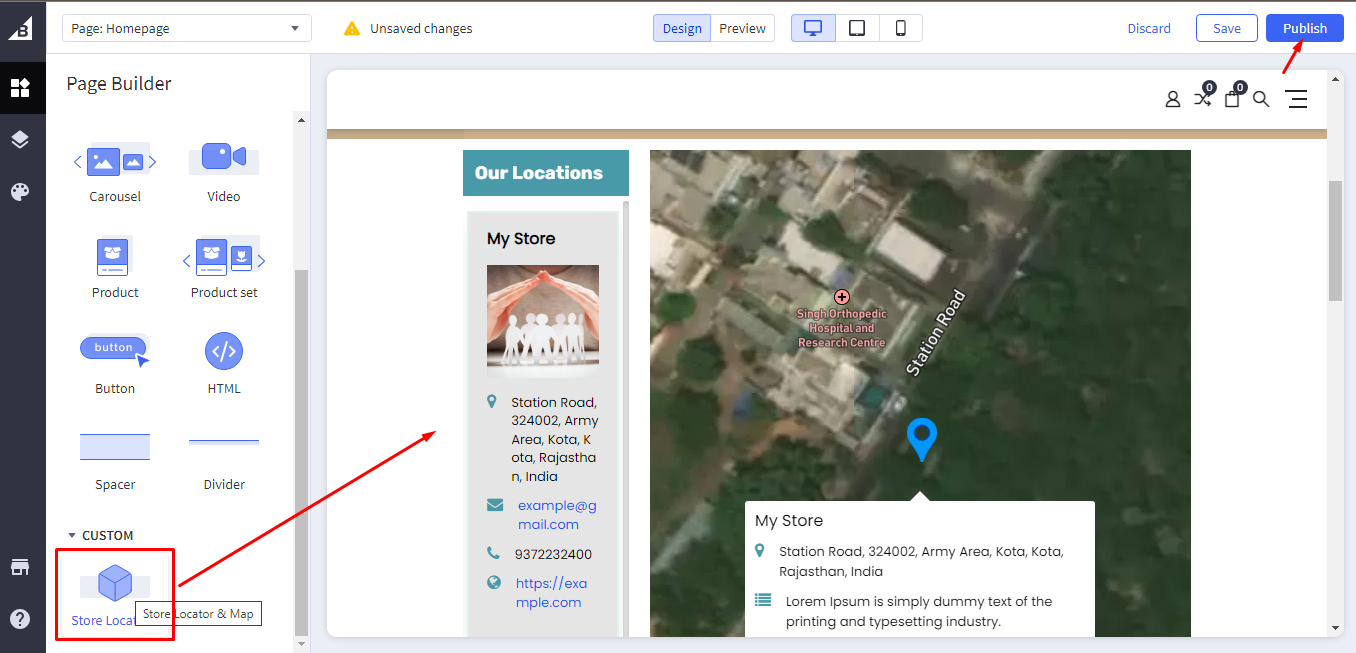Select the Spacer widget
Image resolution: width=1356 pixels, height=653 pixels.
(115, 460)
